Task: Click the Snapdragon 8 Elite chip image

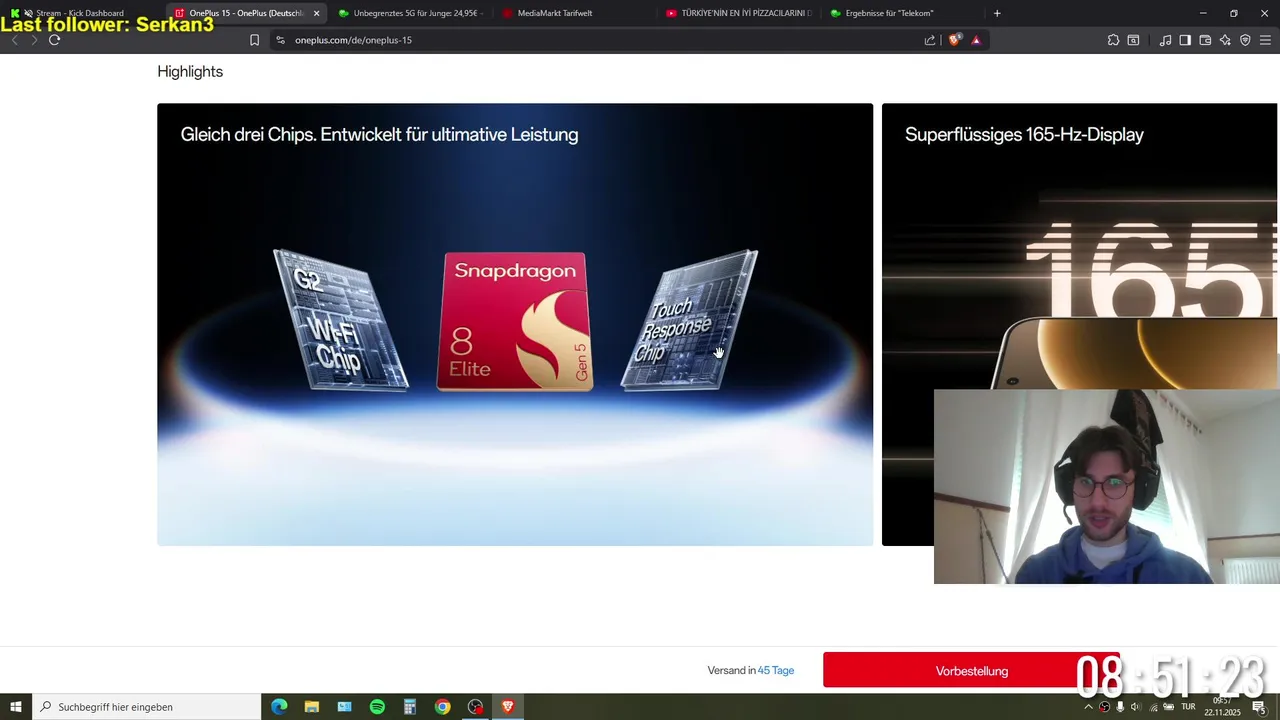Action: tap(515, 320)
